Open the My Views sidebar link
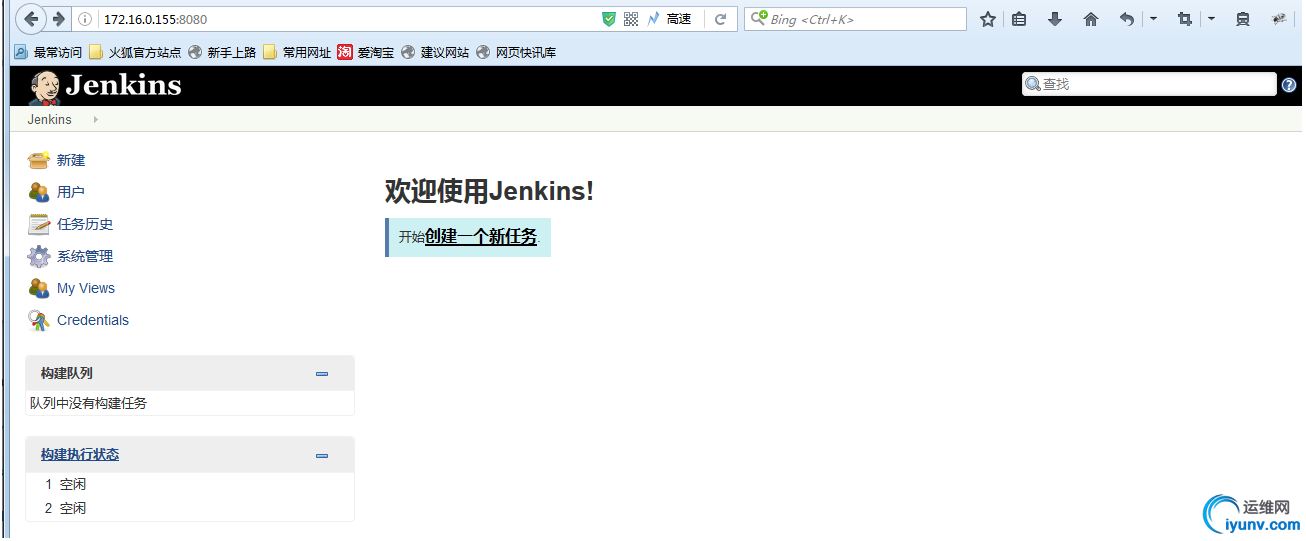This screenshot has height=541, width=1306. [86, 288]
